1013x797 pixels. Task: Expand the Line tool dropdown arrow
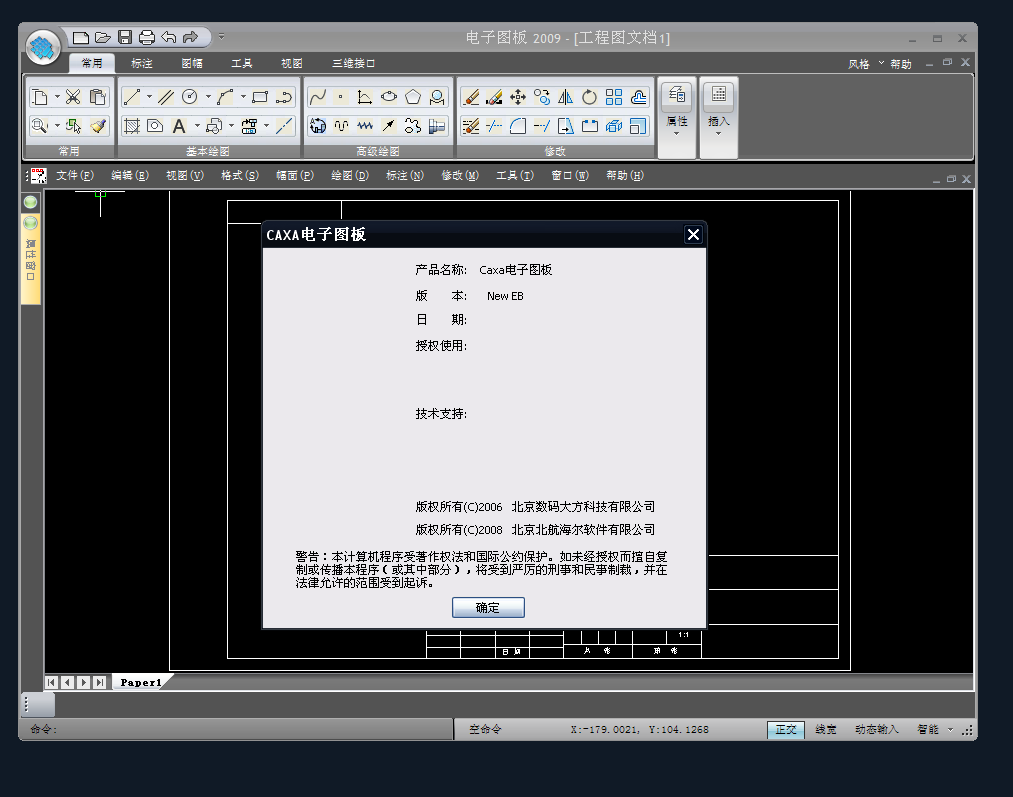[x=149, y=97]
